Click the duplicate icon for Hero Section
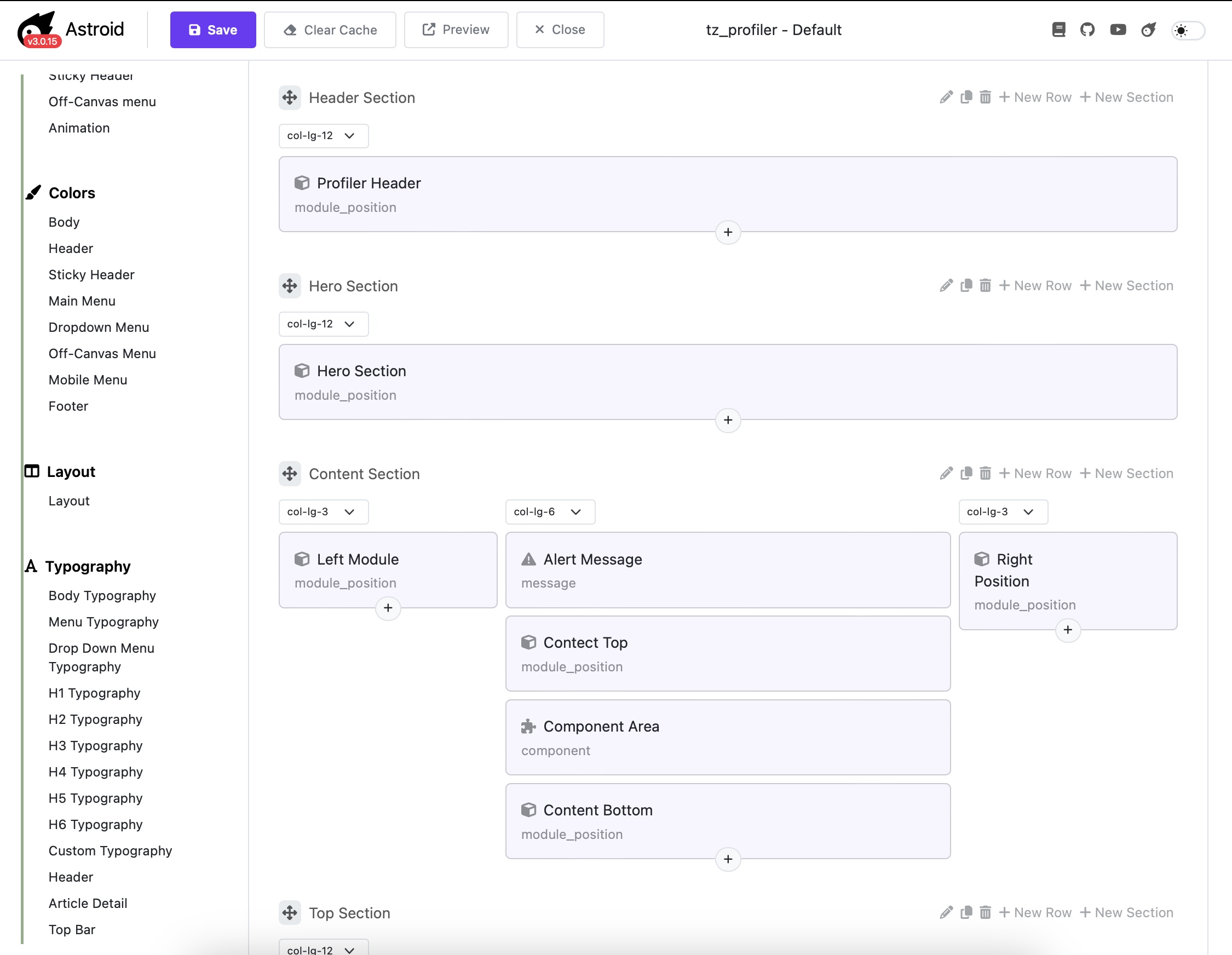 (x=966, y=285)
